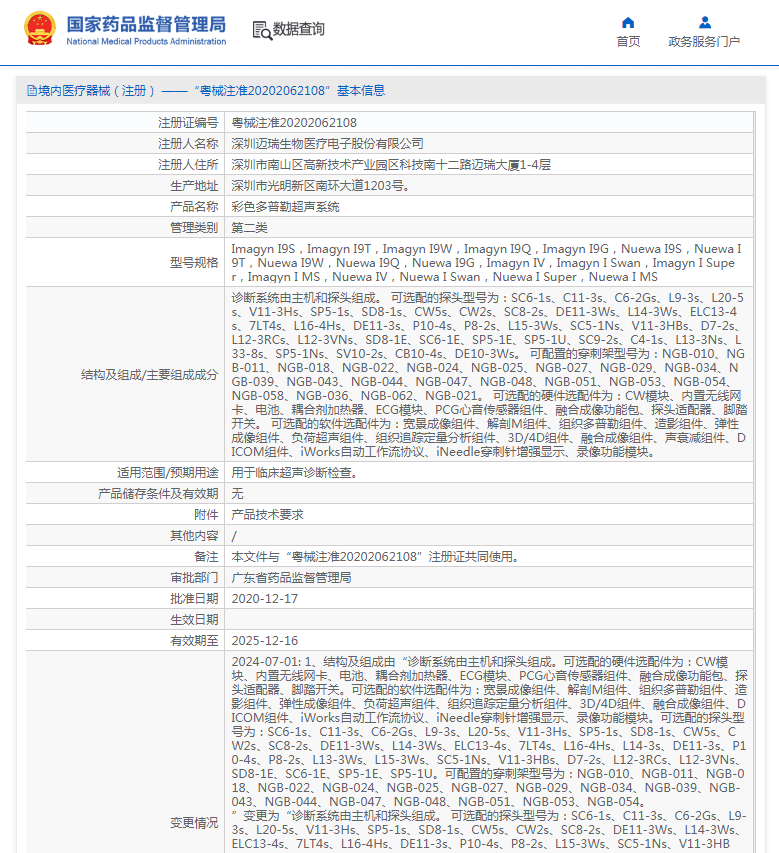Click the 变更情况 row label
The height and width of the screenshot is (853, 779).
point(193,822)
